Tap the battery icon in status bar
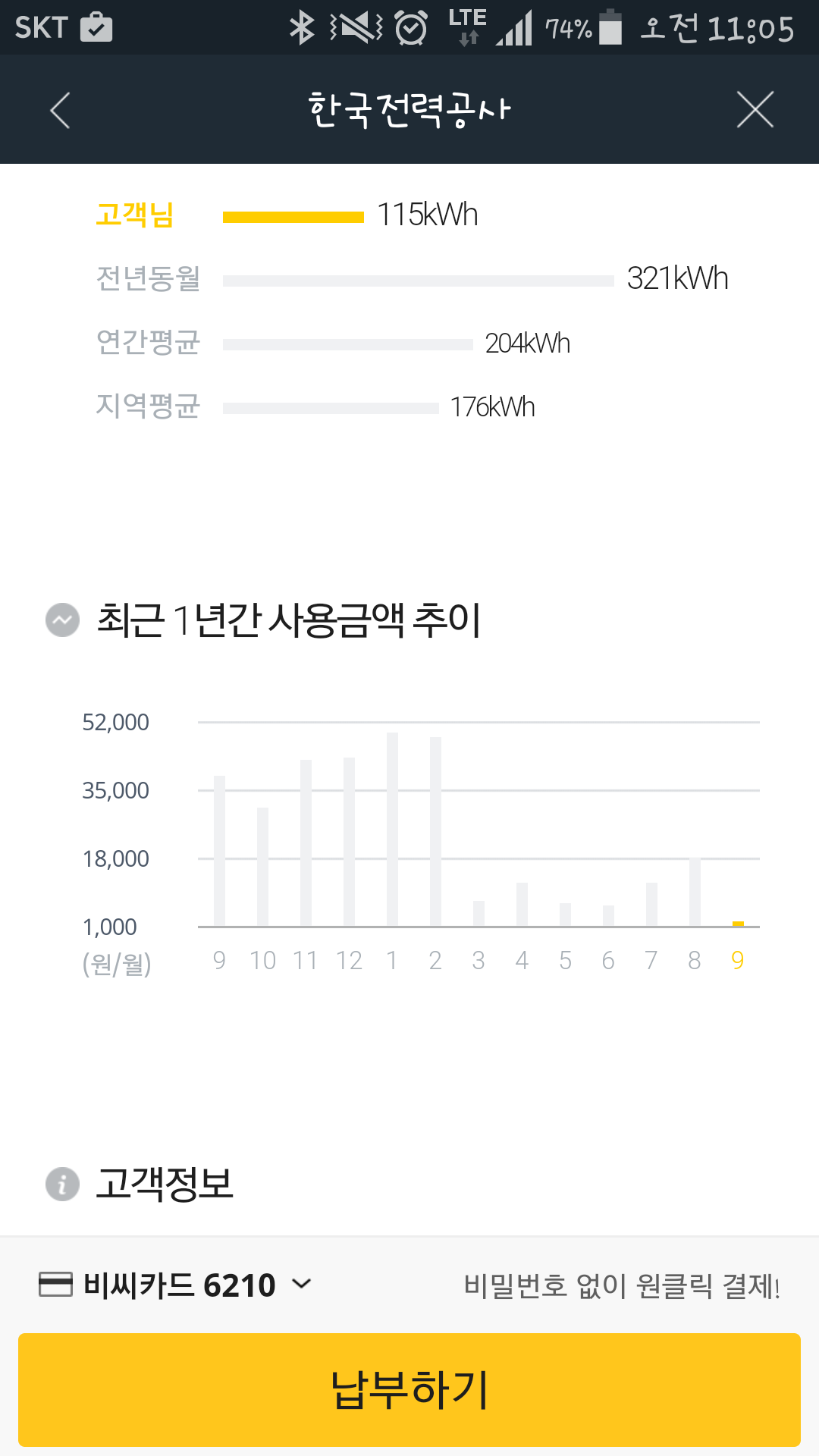Viewport: 819px width, 1456px height. click(x=610, y=28)
